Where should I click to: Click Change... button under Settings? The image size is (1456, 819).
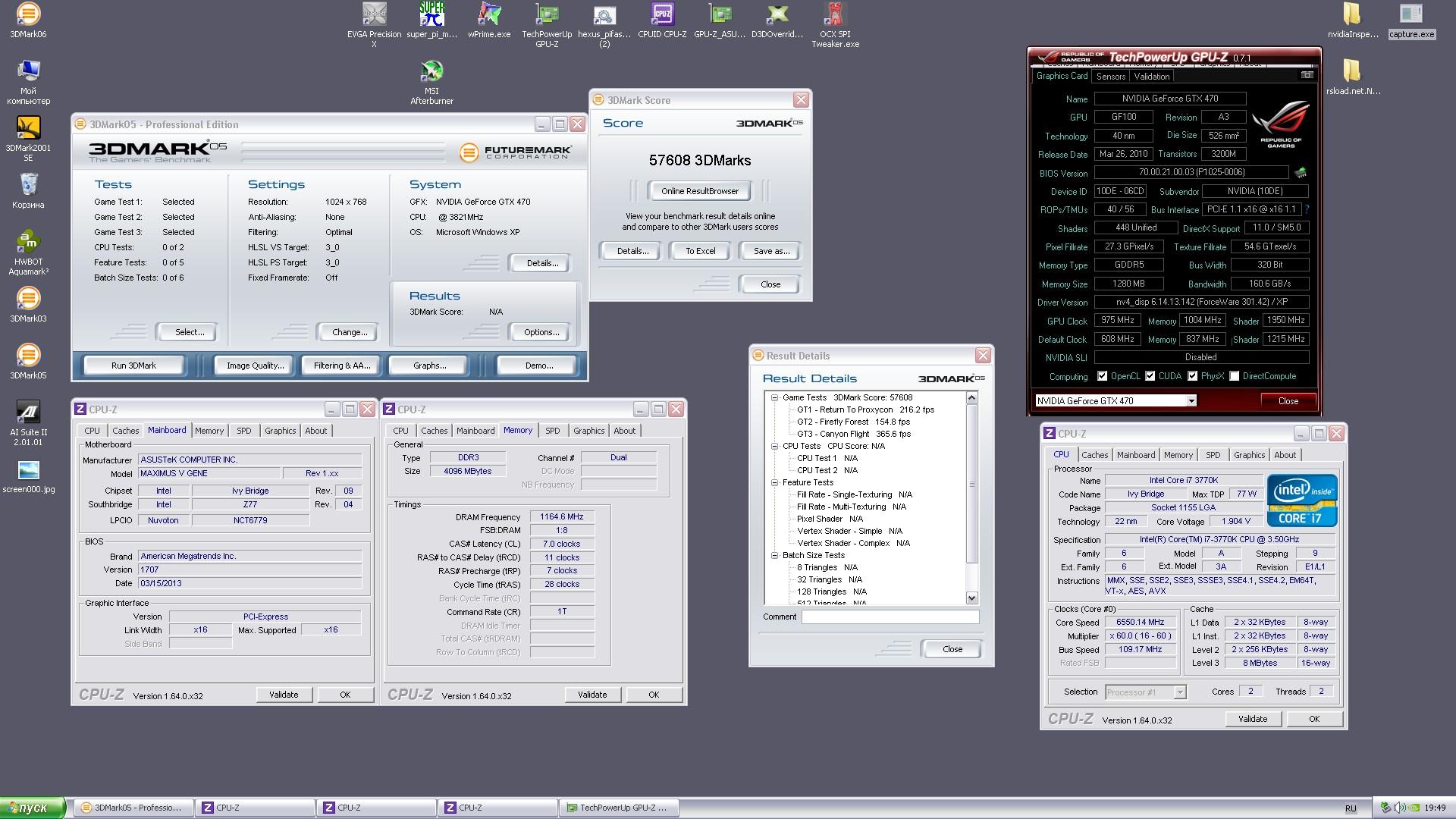[350, 332]
